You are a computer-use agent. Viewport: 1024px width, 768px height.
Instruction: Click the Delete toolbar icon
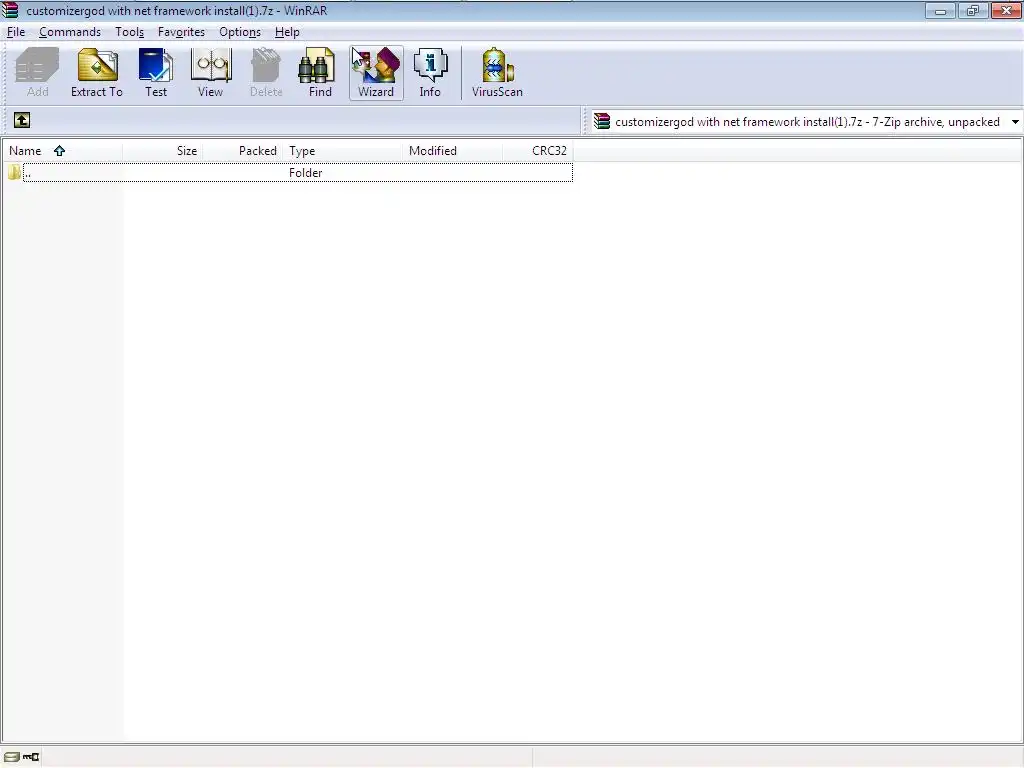(x=266, y=72)
